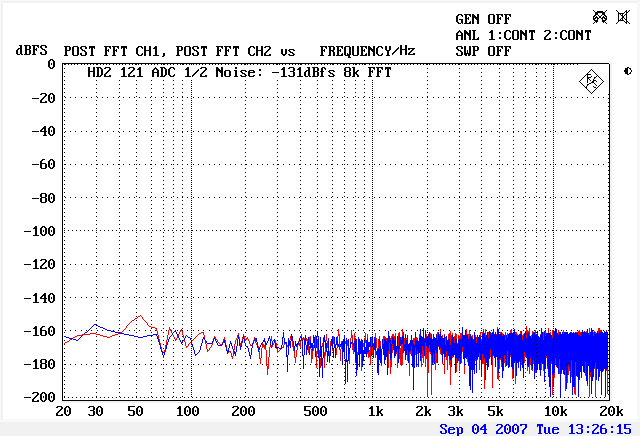Image resolution: width=640 pixels, height=436 pixels.
Task: Click the 1k frequency axis label
Action: point(376,411)
